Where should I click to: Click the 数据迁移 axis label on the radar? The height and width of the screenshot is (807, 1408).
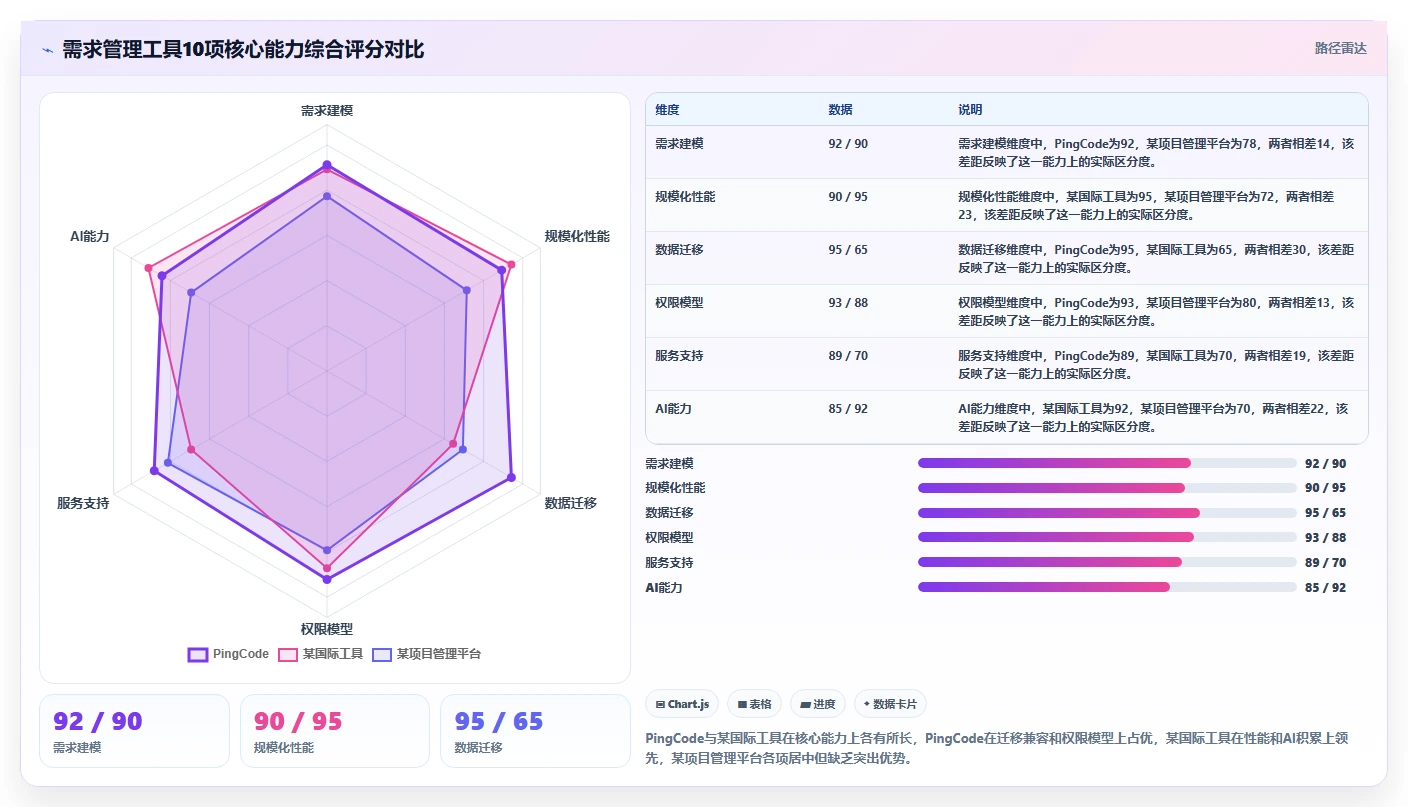571,503
